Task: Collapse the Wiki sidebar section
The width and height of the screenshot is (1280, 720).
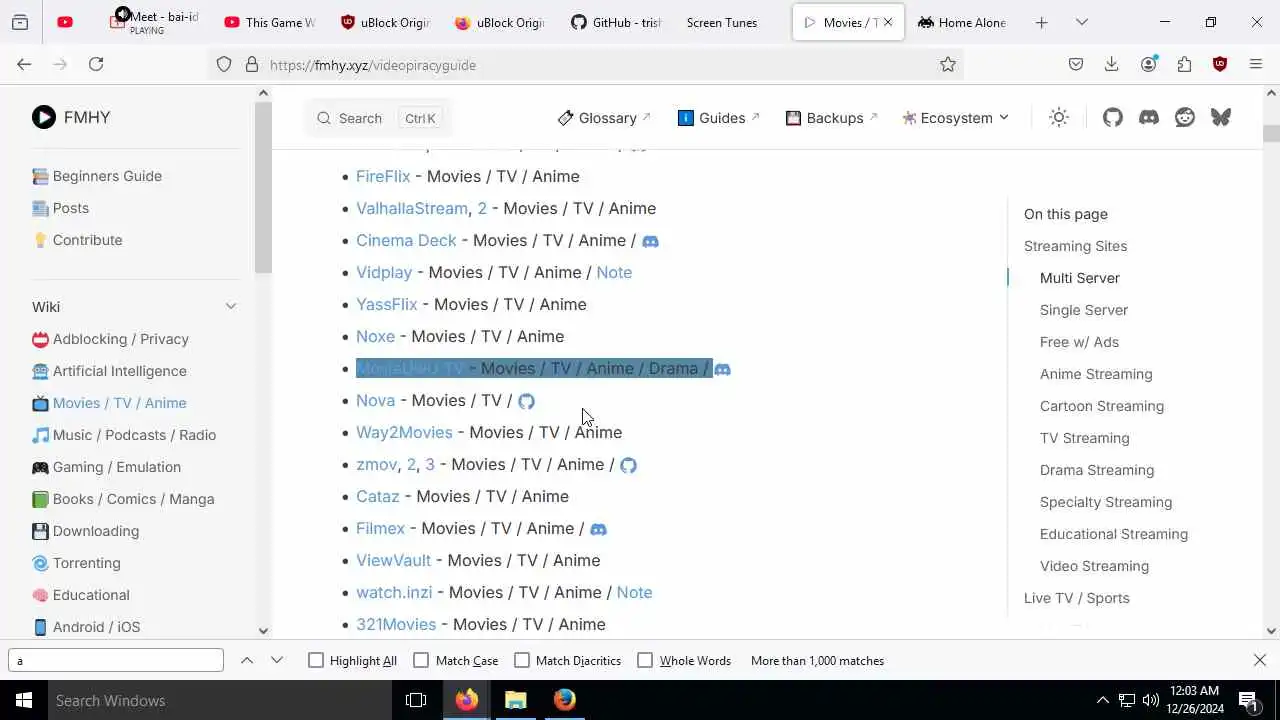Action: (231, 307)
